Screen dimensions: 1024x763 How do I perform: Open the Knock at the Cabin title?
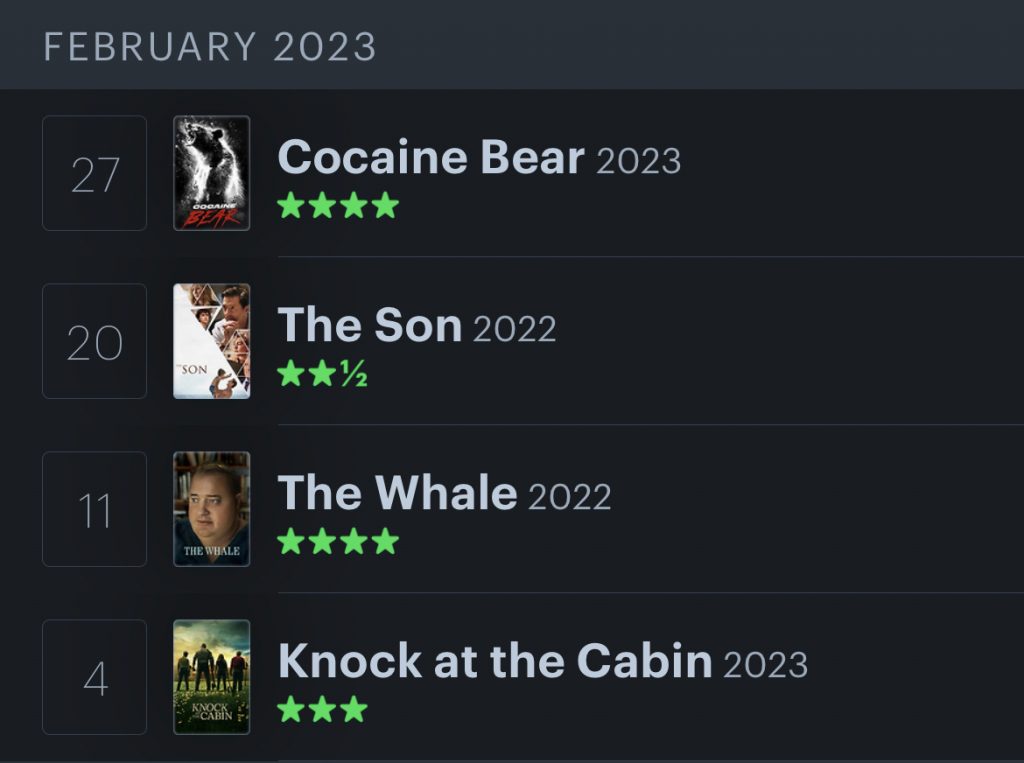(495, 662)
